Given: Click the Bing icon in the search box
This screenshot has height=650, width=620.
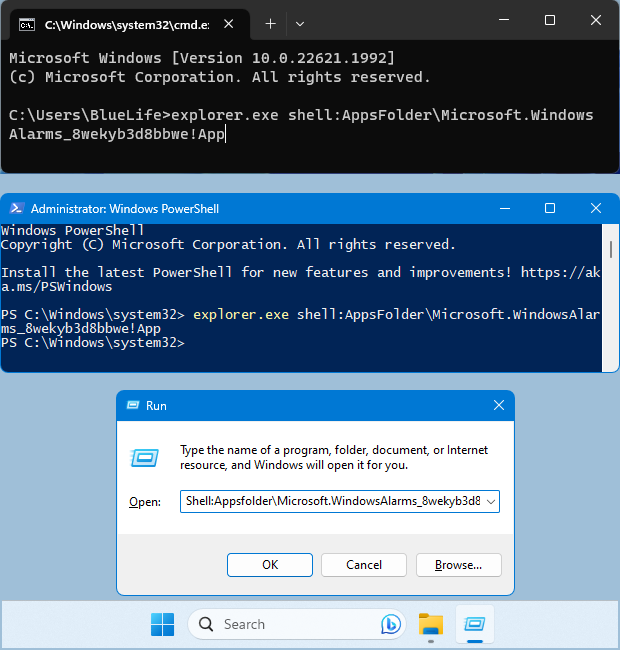Looking at the screenshot, I should pyautogui.click(x=390, y=624).
